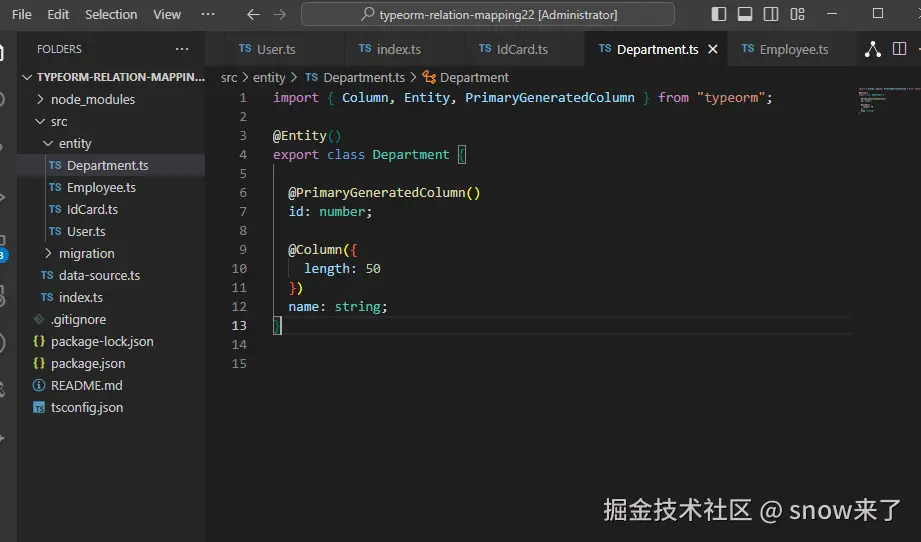Viewport: 921px width, 542px height.
Task: Open the customize layout icon
Action: pos(797,14)
